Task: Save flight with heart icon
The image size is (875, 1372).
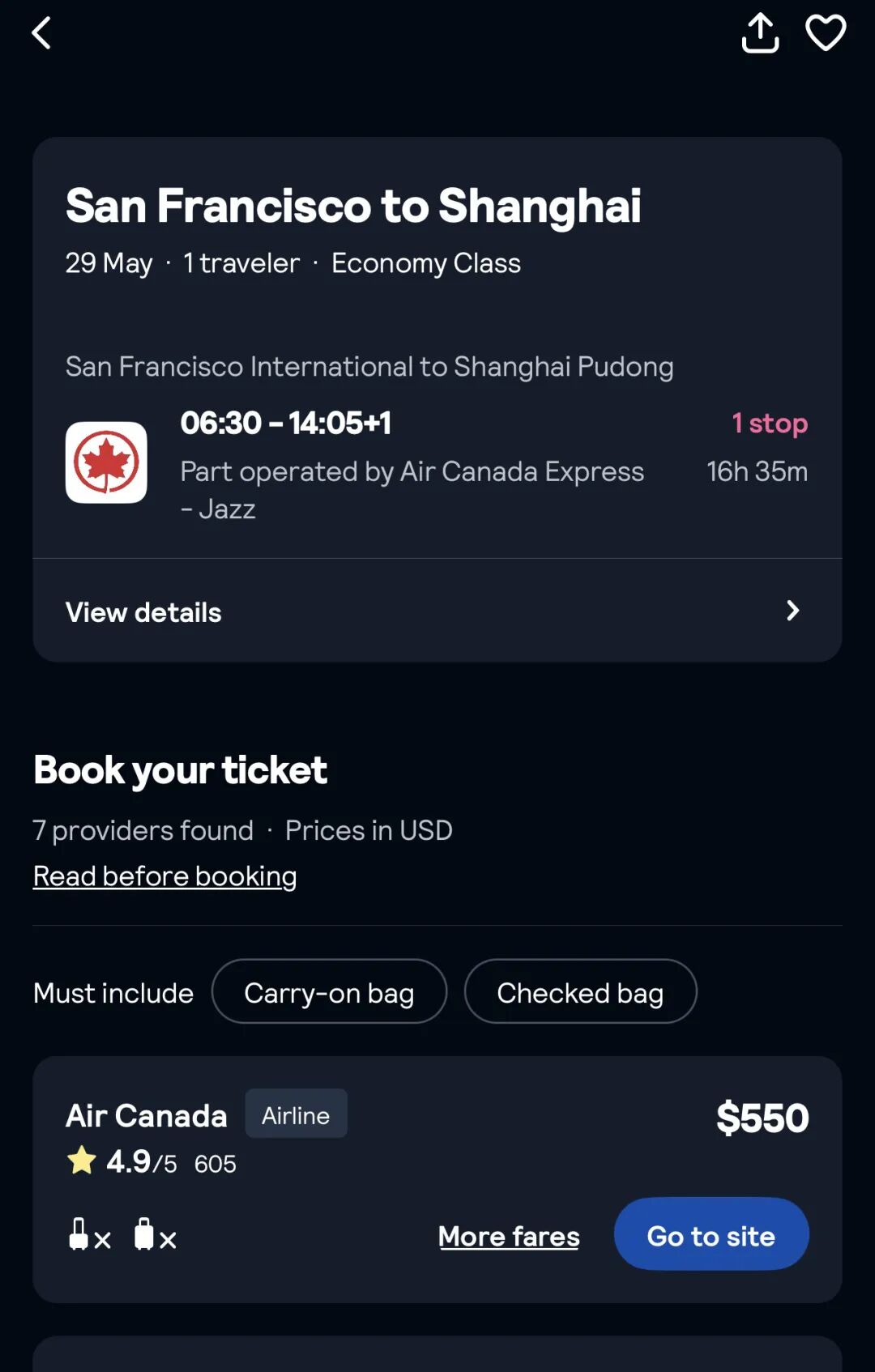Action: (x=826, y=34)
